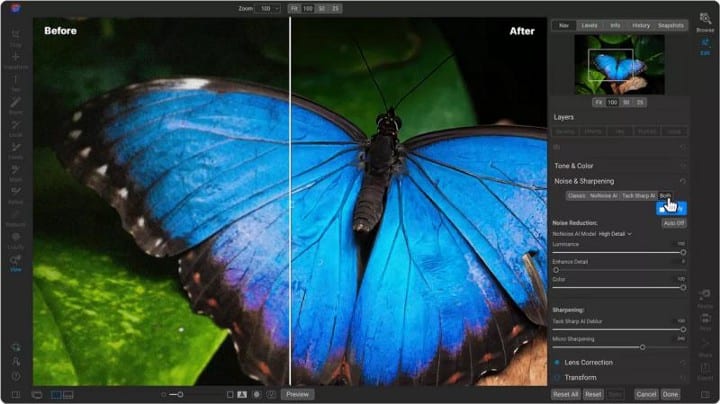Select the Text tool
Viewport: 720px width, 404px height.
tap(16, 82)
